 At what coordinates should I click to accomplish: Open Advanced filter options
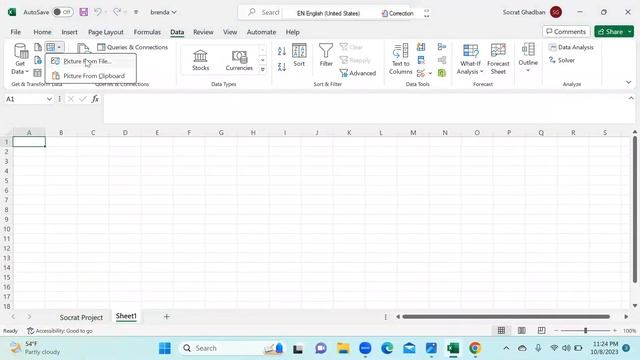tap(358, 73)
